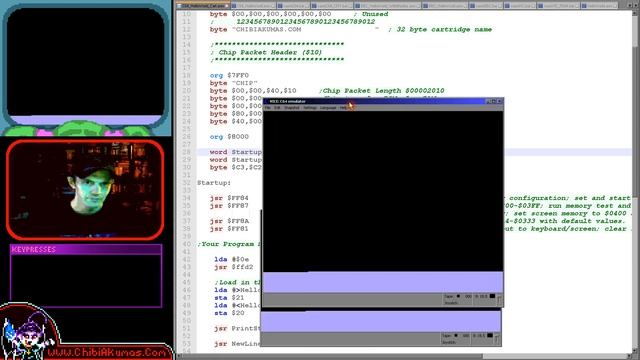Click 'byte "CHIBIAKUMAS.COM' line
The height and width of the screenshot is (360, 640).
point(255,29)
